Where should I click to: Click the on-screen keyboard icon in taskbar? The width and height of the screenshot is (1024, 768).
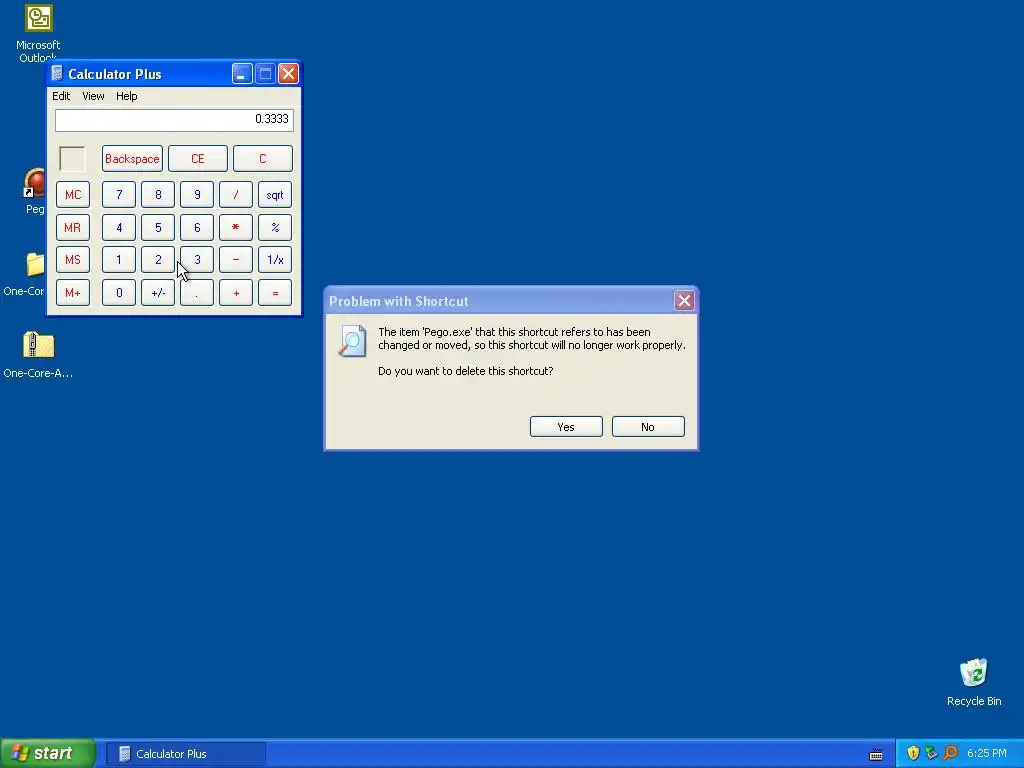(876, 754)
